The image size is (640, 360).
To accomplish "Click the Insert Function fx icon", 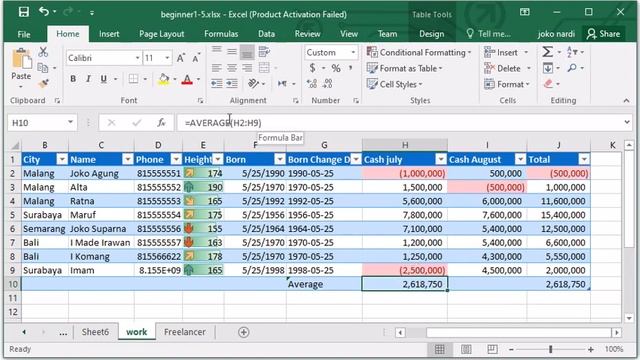I will pyautogui.click(x=161, y=122).
